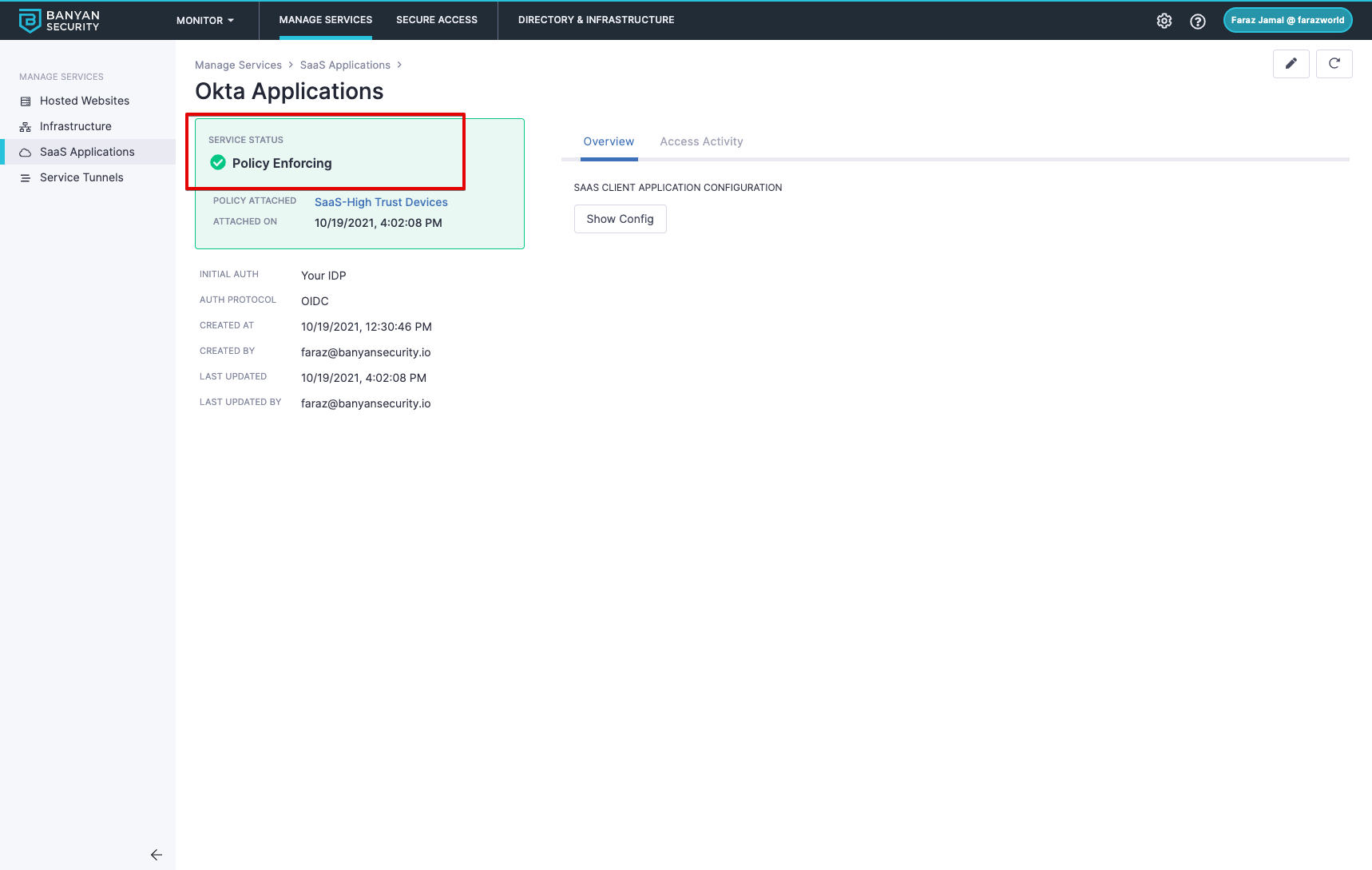1372x870 pixels.
Task: Click the refresh icon button
Action: coord(1334,64)
